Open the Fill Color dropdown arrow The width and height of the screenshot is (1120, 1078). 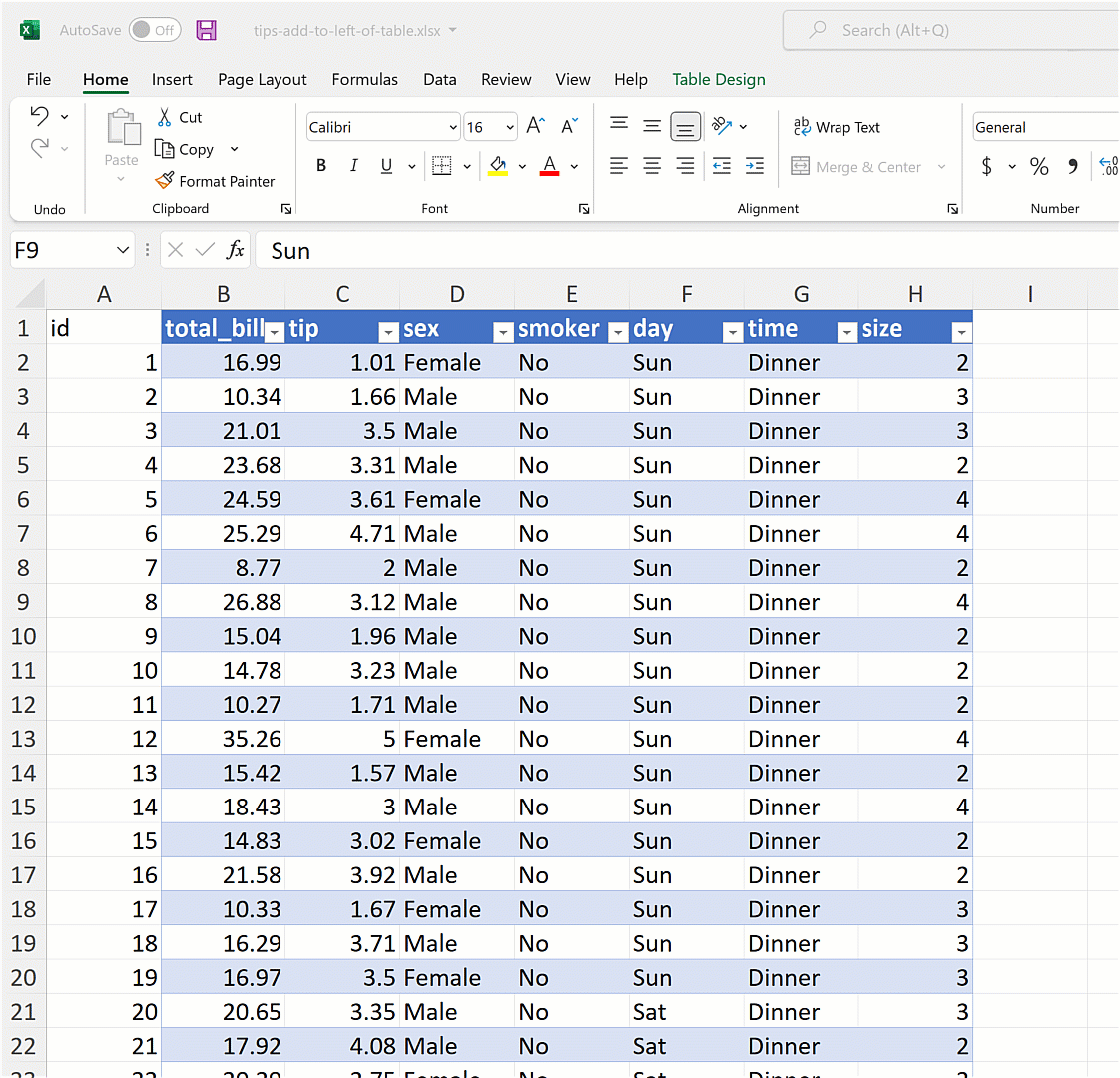coord(521,166)
